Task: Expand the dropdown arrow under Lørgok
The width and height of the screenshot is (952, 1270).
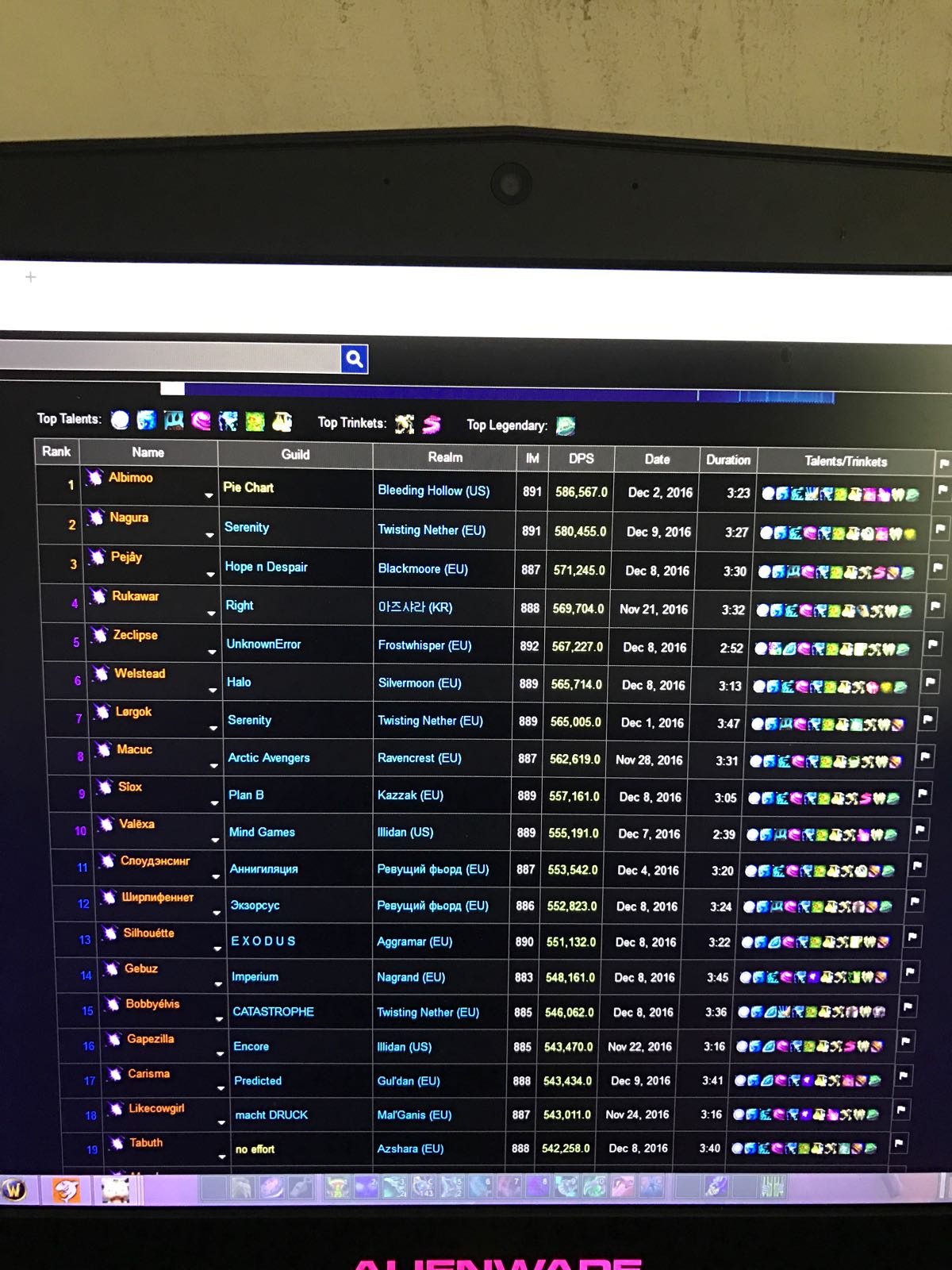Action: tap(213, 728)
